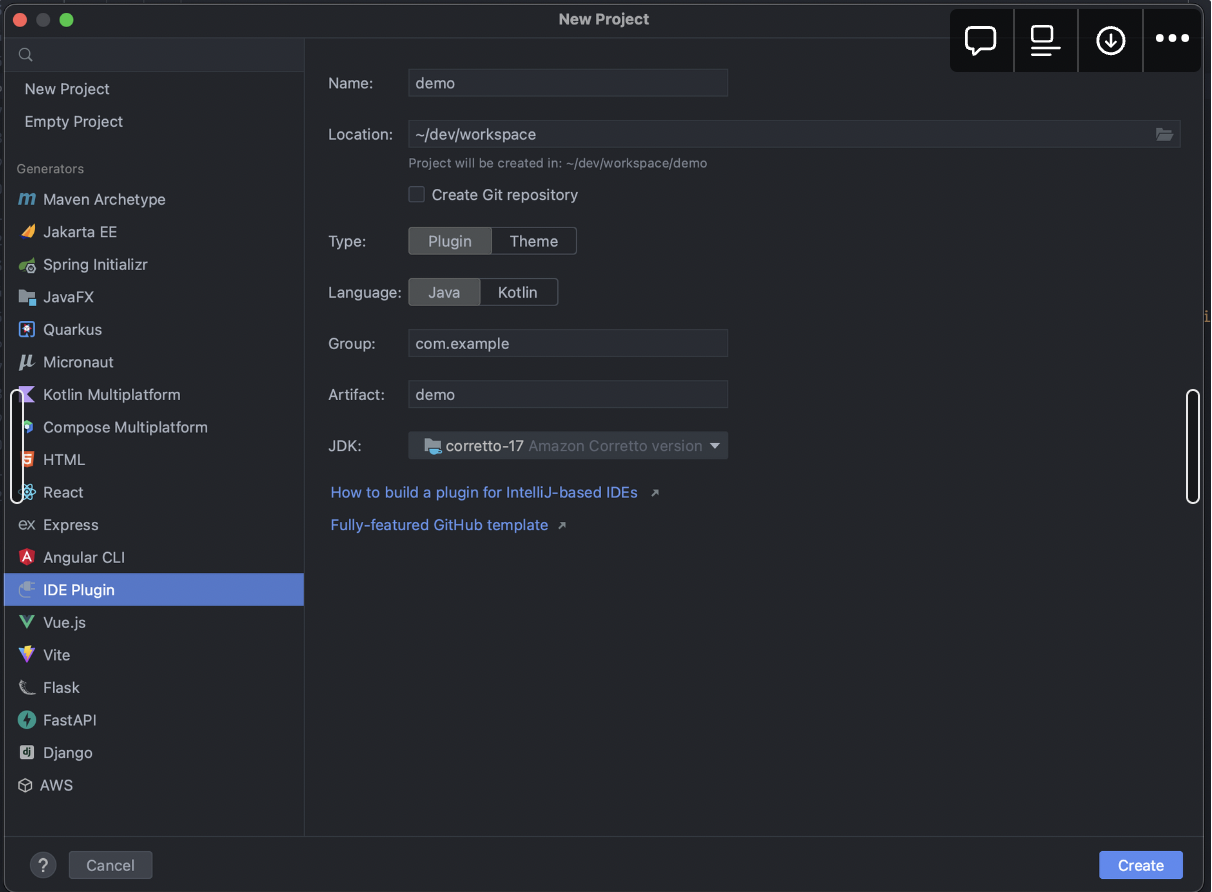Click the Create button
Screen dimensions: 1212x892
(1141, 865)
